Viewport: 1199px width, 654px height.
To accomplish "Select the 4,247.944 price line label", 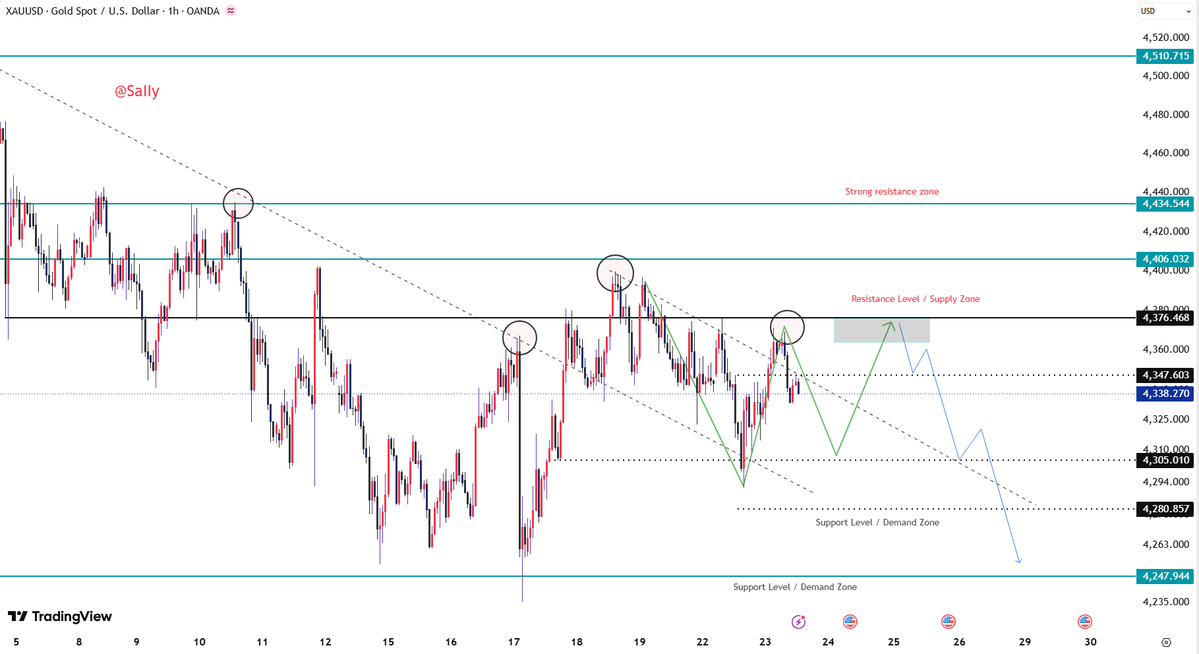I will 1165,576.
